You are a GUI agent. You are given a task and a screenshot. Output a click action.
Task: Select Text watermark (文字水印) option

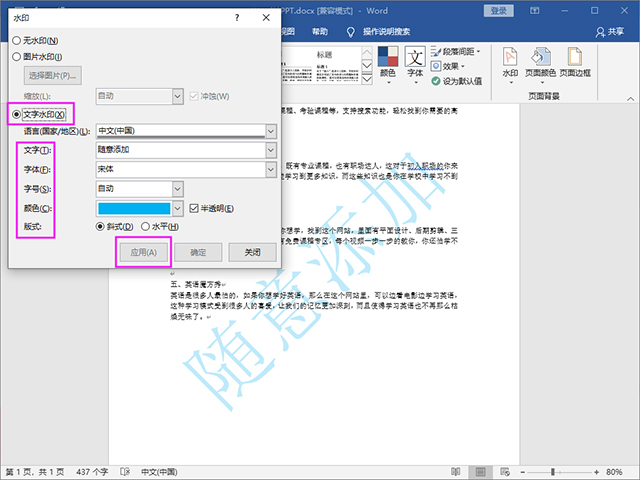[x=39, y=114]
